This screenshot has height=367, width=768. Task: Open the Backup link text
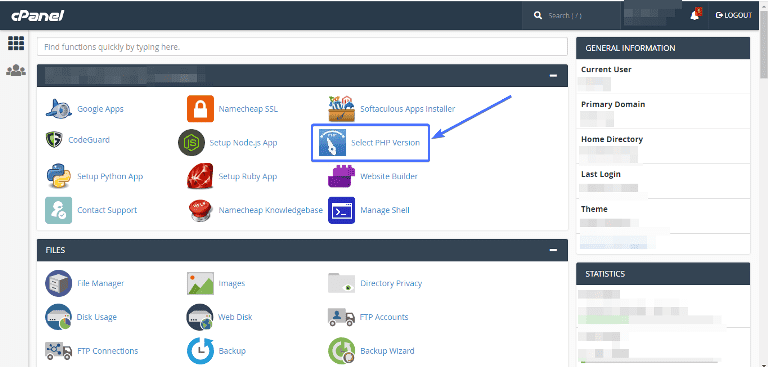point(232,351)
